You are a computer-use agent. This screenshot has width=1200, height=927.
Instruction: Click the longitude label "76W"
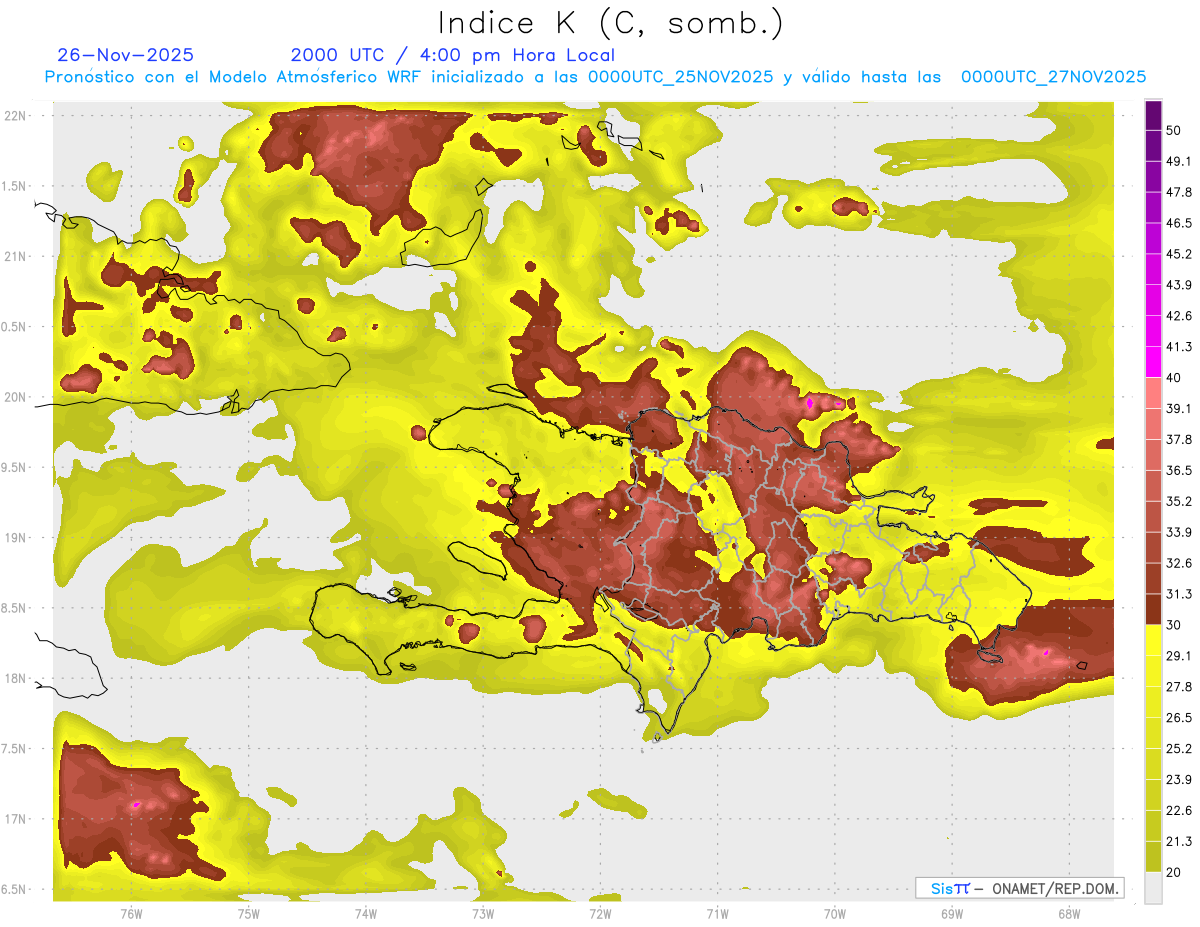pos(131,914)
